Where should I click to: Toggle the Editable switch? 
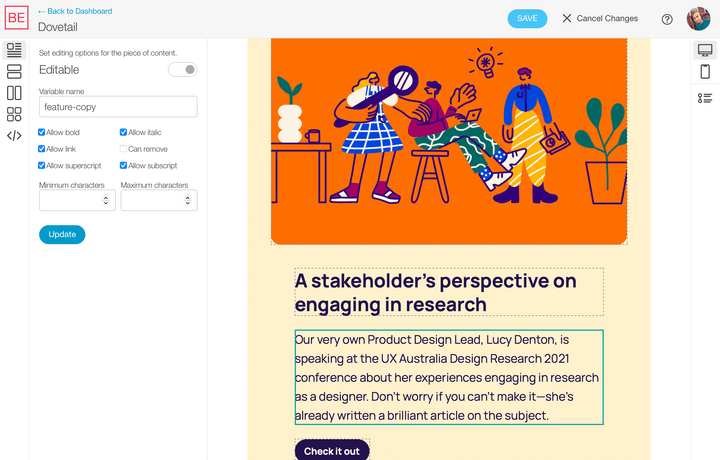point(182,70)
